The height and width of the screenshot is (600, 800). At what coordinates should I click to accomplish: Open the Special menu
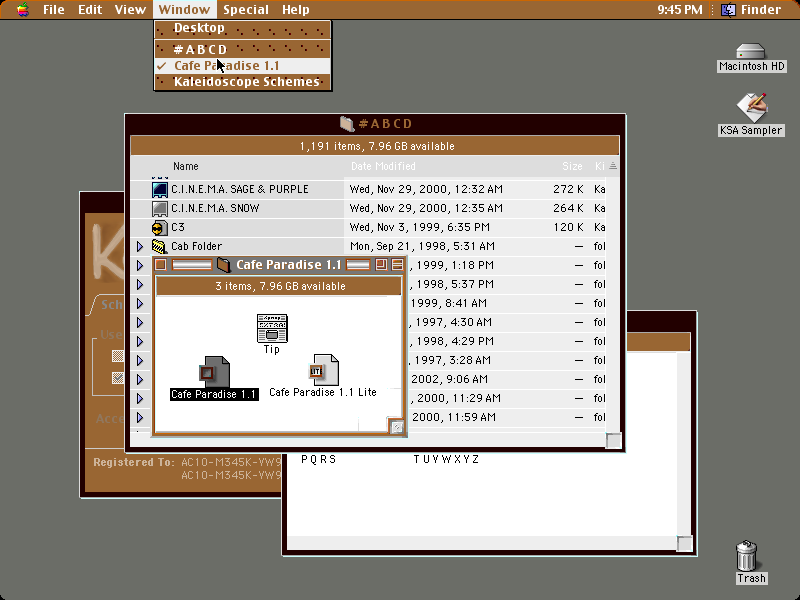coord(246,9)
